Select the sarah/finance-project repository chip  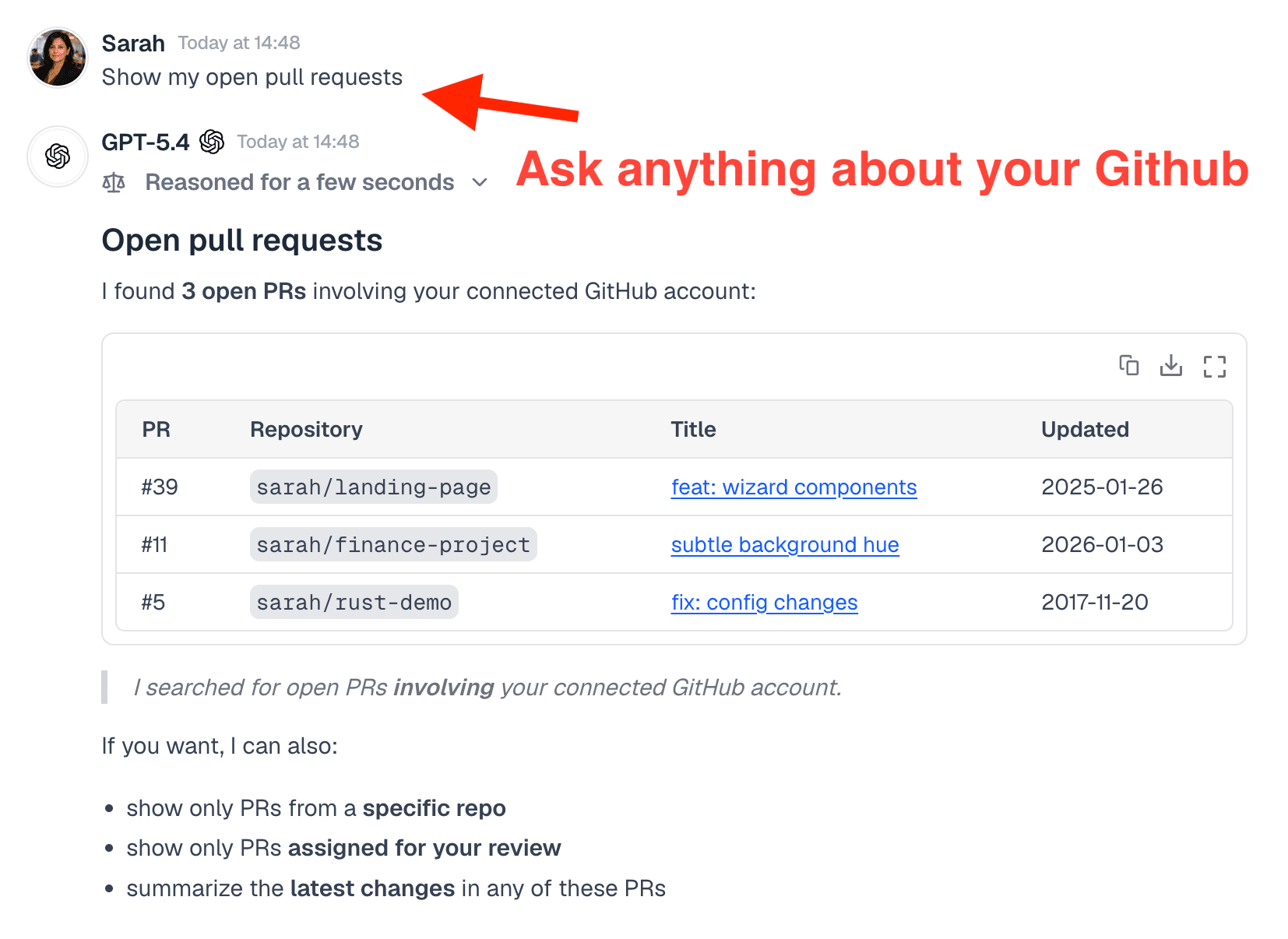point(392,544)
